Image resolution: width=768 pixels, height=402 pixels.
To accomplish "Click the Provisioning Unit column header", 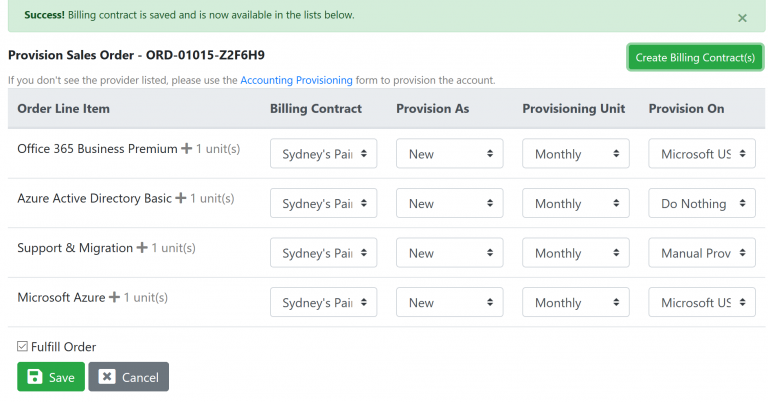I will coord(573,109).
